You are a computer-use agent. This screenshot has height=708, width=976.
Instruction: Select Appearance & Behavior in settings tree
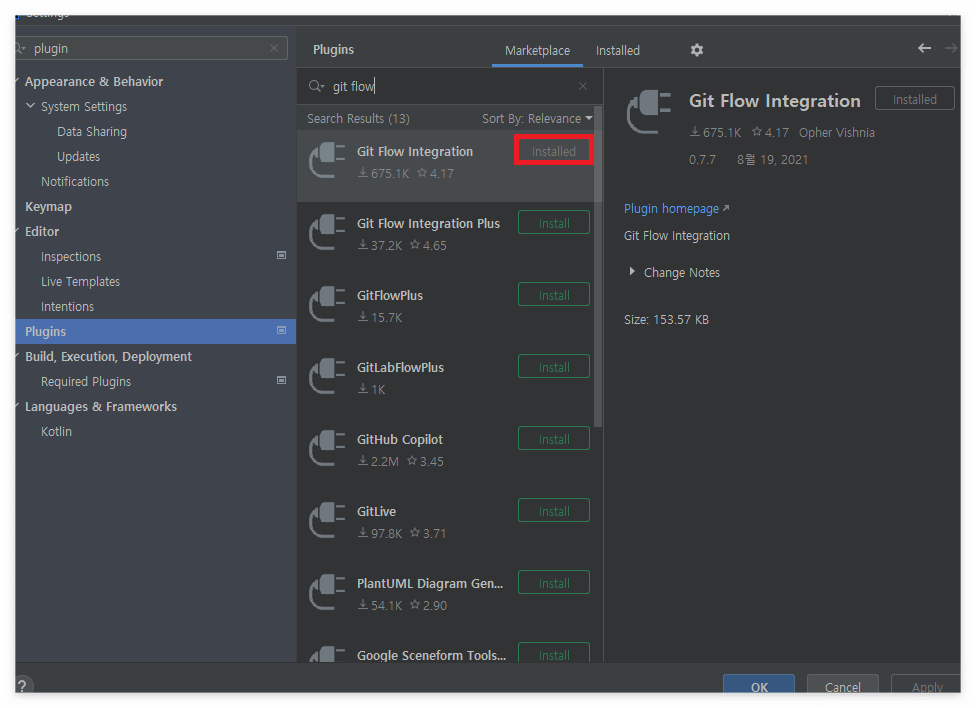tap(94, 82)
